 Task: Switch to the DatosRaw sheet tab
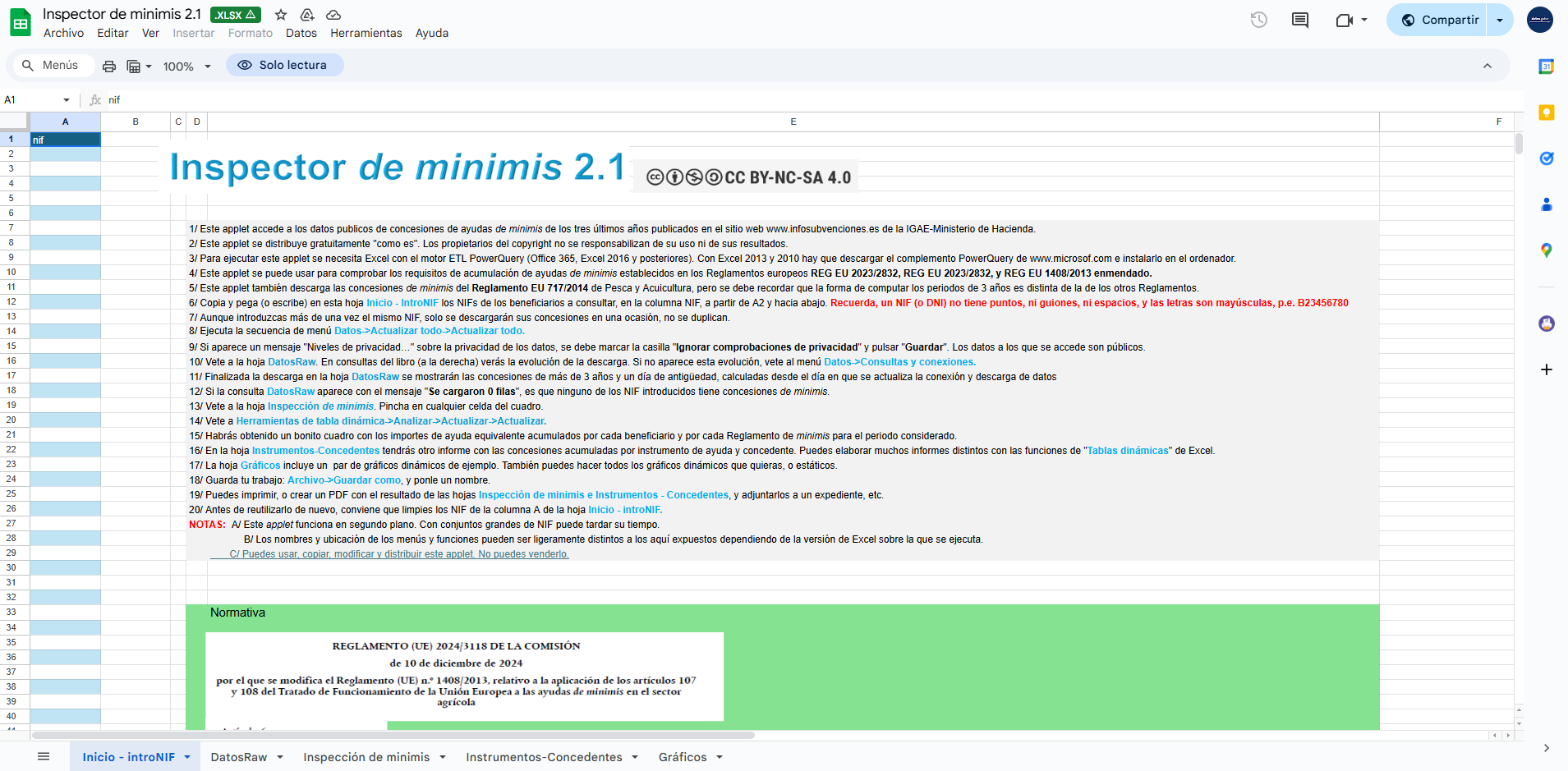(x=238, y=757)
